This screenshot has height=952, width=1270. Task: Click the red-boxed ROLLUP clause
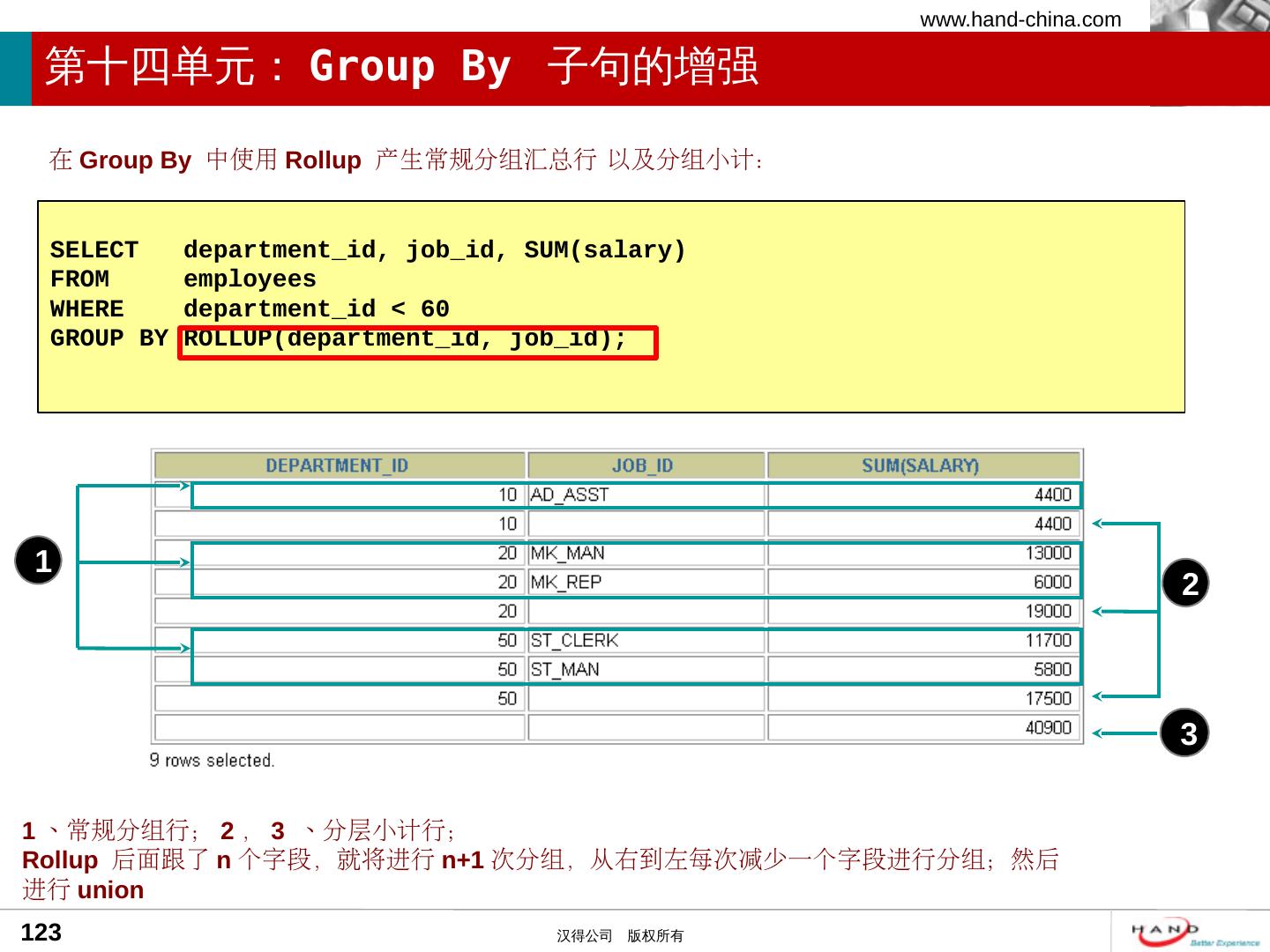pyautogui.click(x=417, y=341)
